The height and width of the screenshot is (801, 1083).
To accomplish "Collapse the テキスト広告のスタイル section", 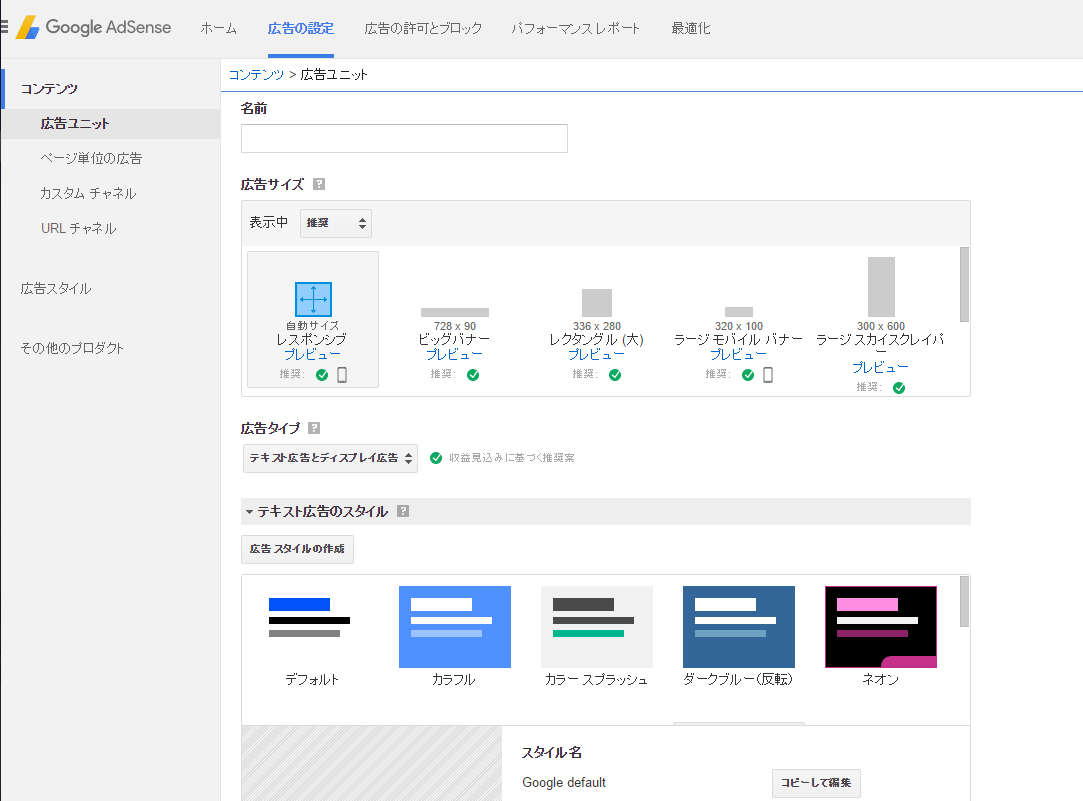I will click(x=249, y=512).
